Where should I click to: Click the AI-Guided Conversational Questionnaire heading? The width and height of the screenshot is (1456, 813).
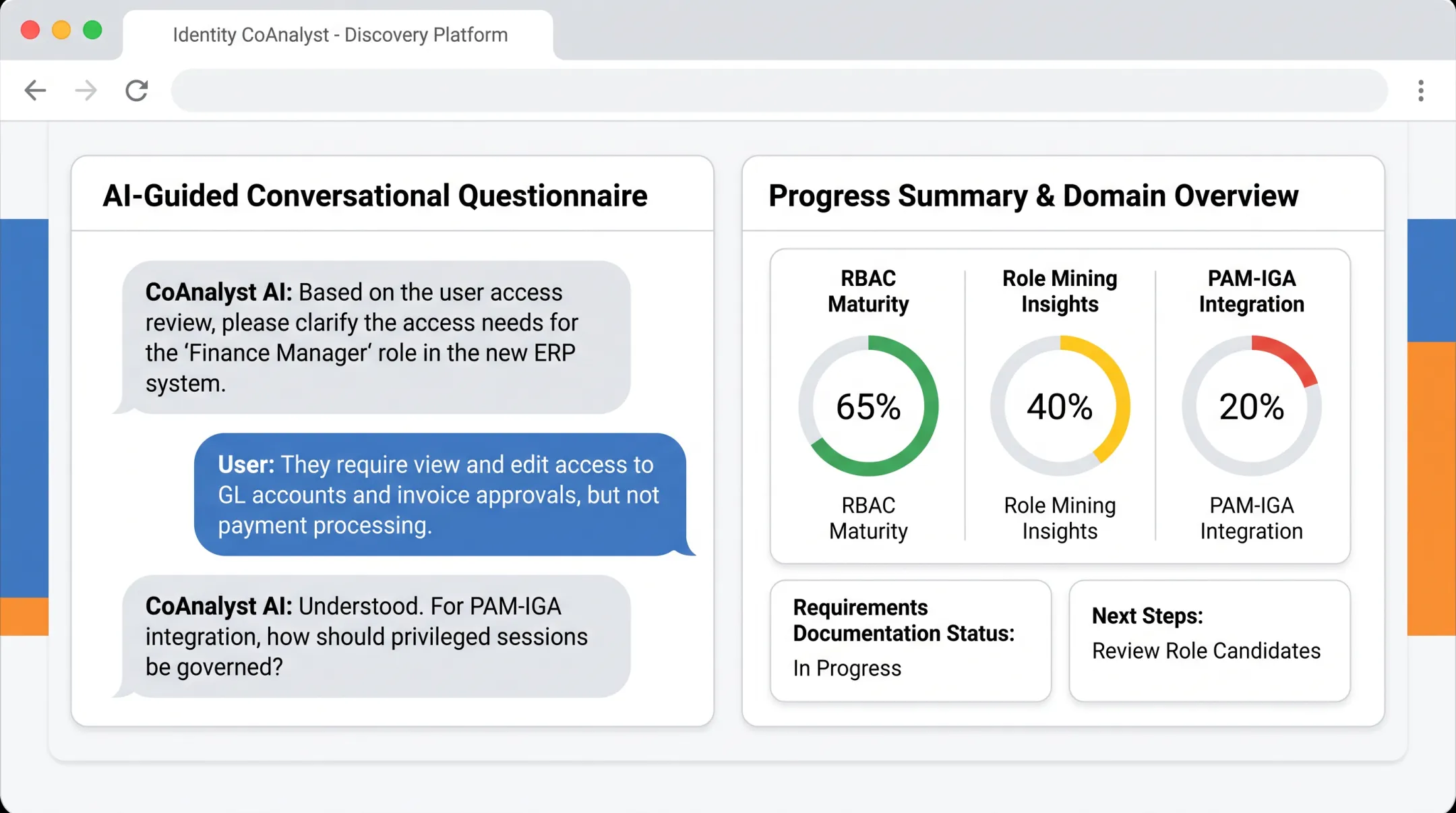[x=375, y=196]
